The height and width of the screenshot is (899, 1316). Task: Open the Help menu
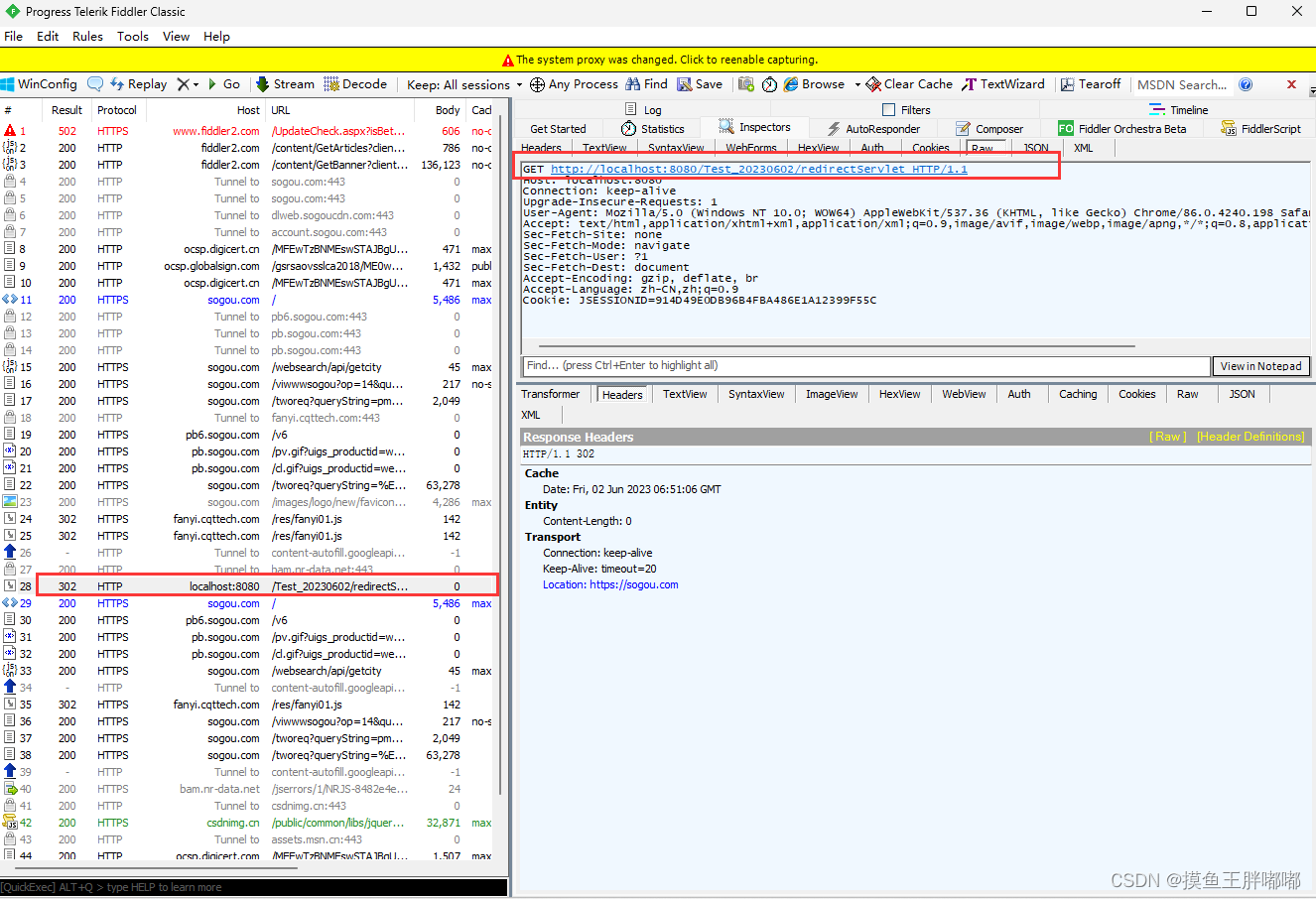(x=216, y=36)
